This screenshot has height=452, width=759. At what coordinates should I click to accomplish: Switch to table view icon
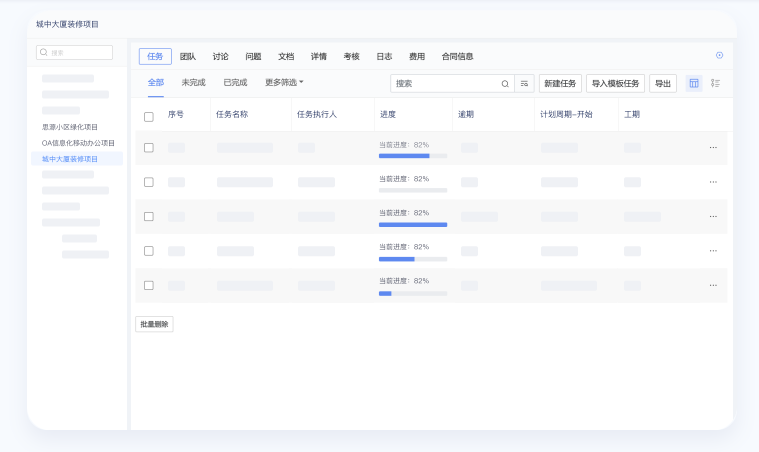tap(694, 83)
